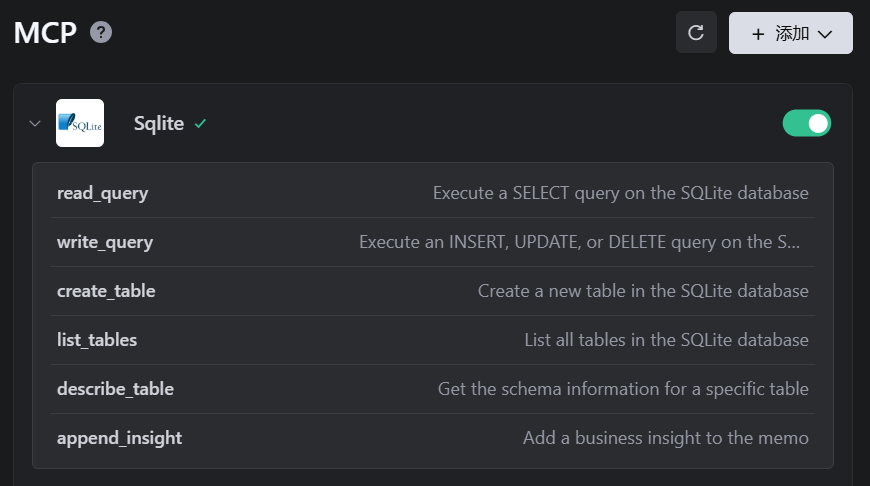Click 'Execute a SELECT query' description
The height and width of the screenshot is (486, 870).
coord(620,193)
